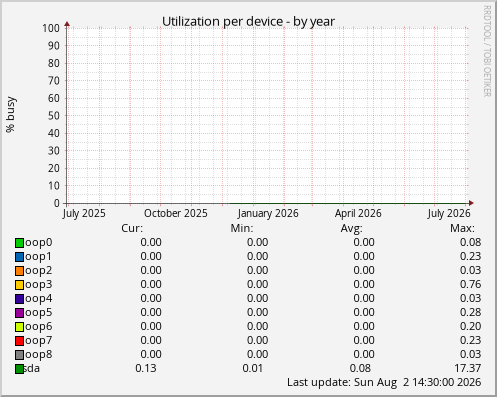
Task: Click the green oop0 legend swatch
Action: (x=19, y=243)
